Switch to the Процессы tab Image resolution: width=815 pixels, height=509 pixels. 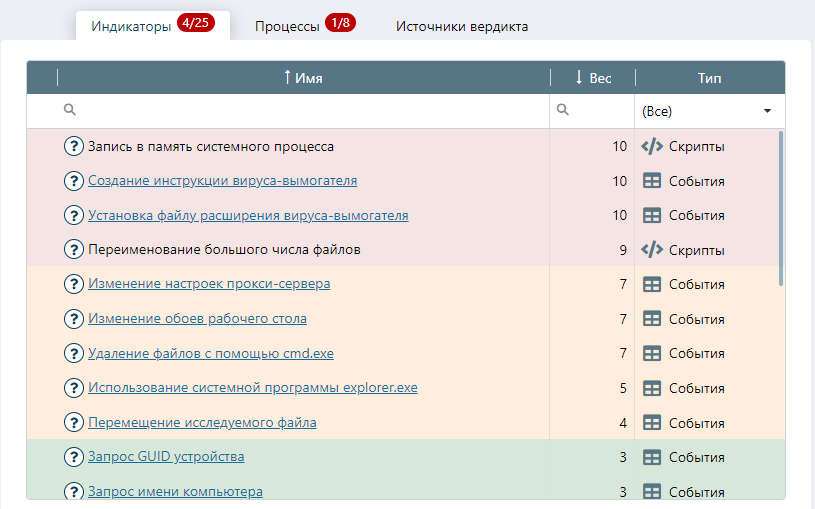[304, 26]
